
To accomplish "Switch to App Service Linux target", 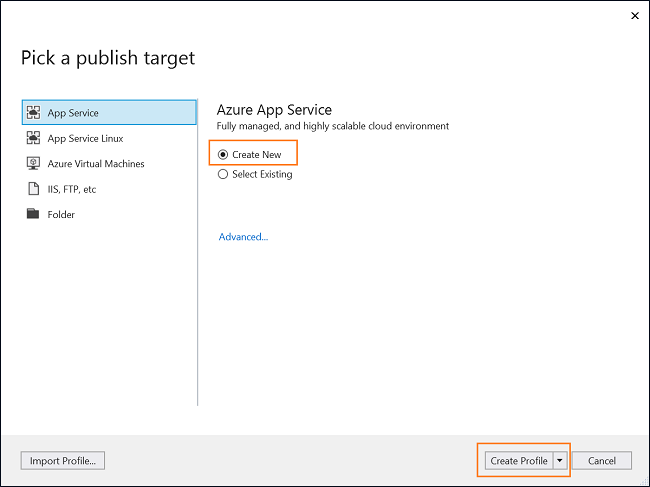I will 85,138.
